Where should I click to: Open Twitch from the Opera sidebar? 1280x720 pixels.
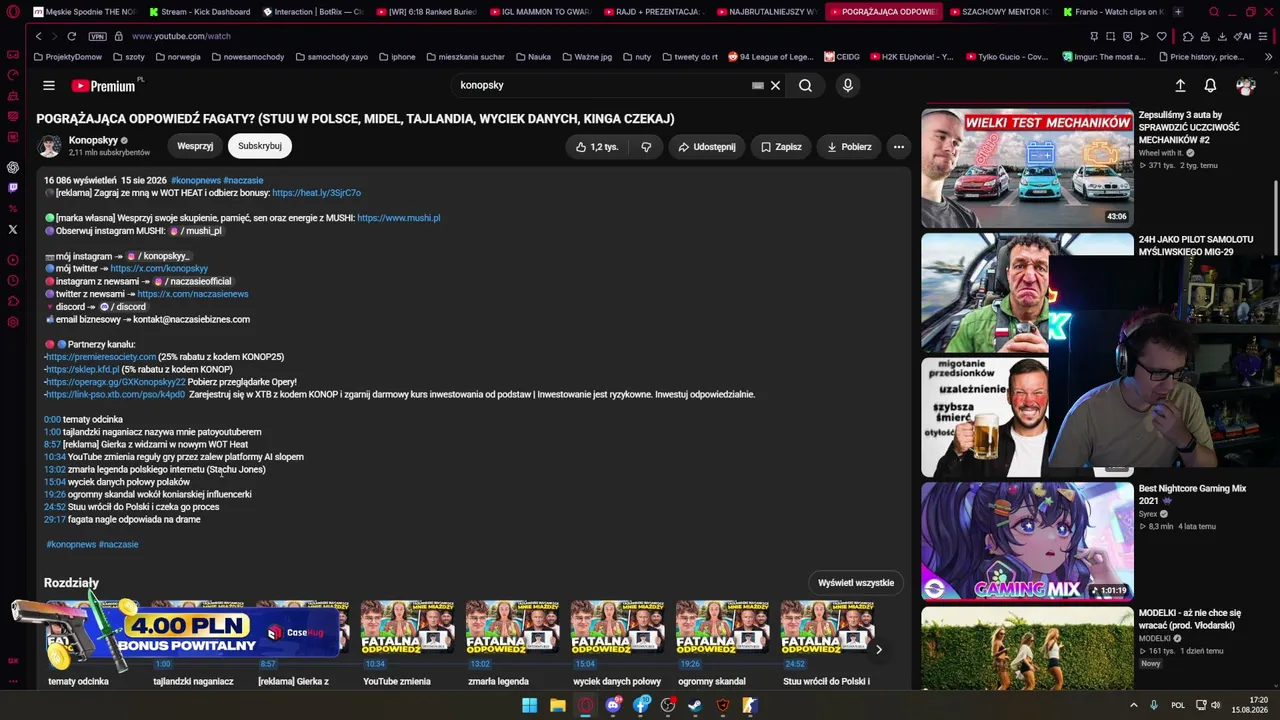pyautogui.click(x=12, y=187)
